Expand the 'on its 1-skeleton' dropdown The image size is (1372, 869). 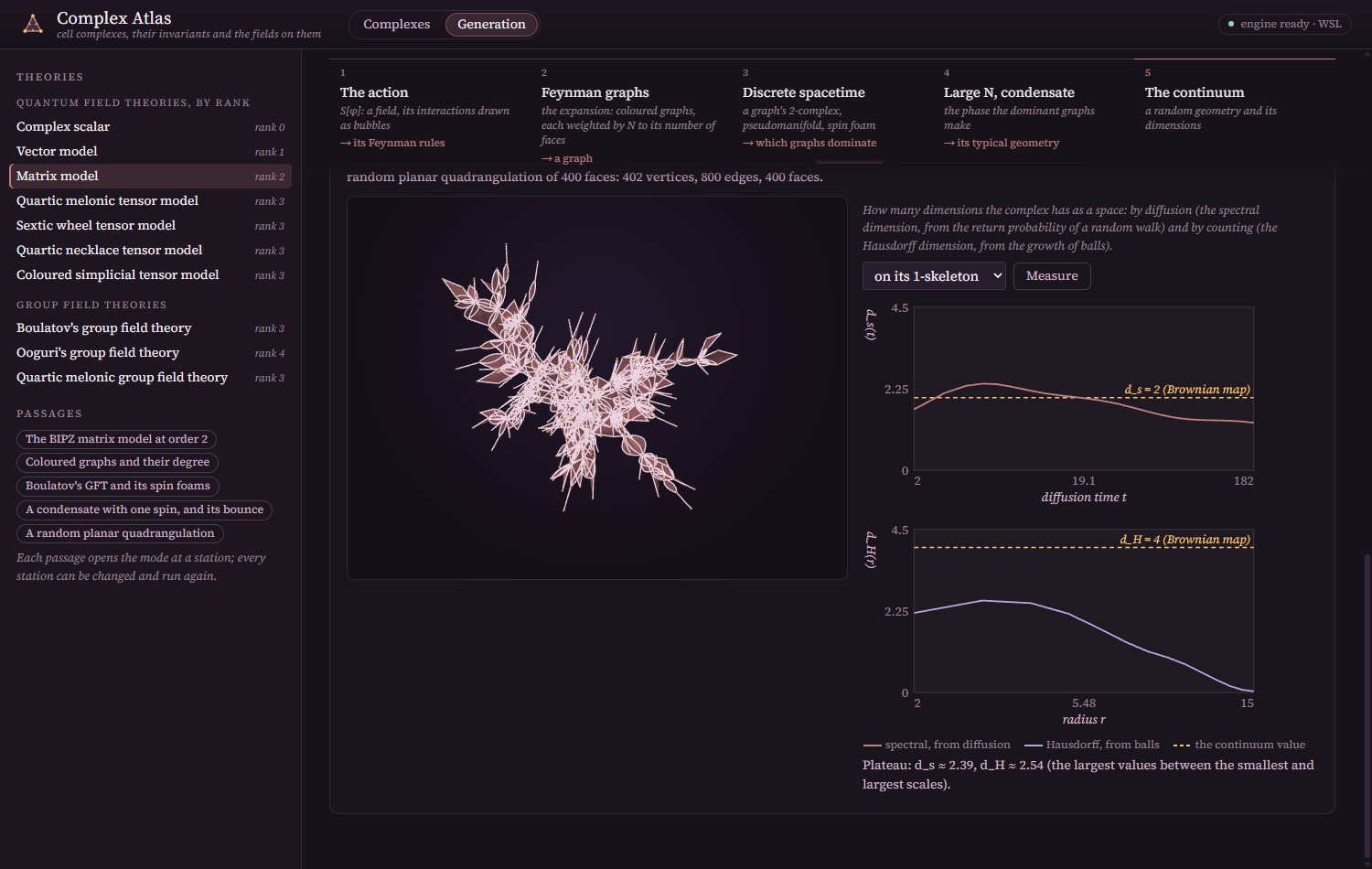pos(934,276)
